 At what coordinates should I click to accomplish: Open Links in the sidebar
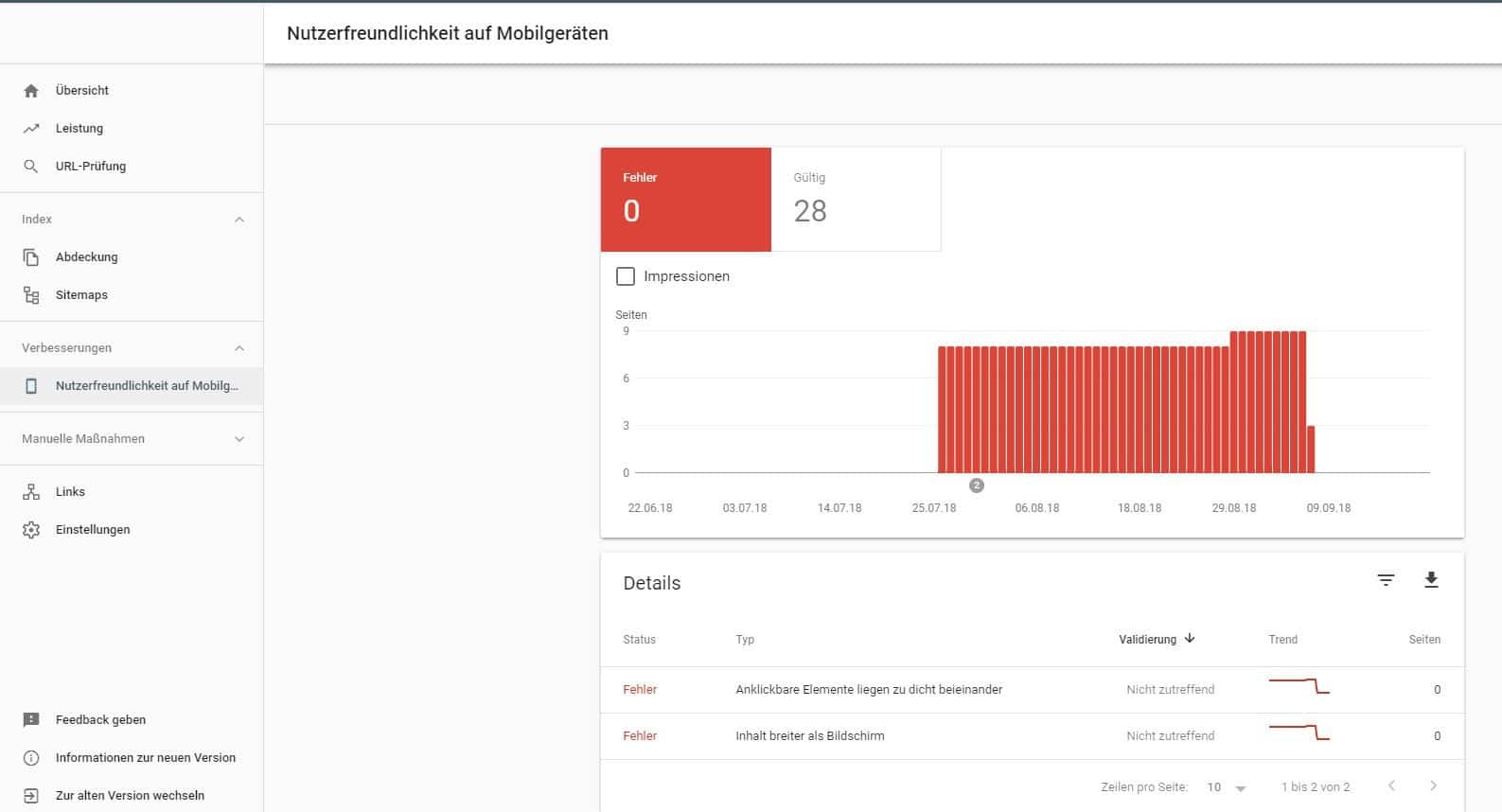pos(132,492)
